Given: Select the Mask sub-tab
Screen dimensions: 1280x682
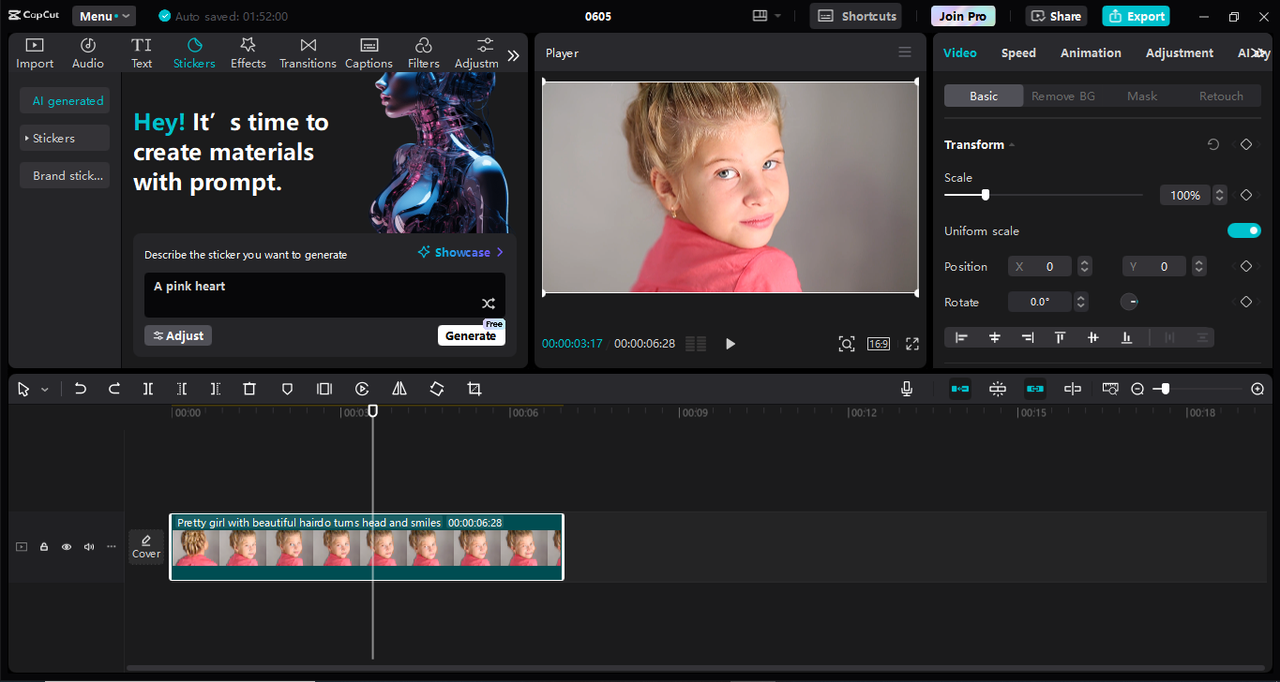Looking at the screenshot, I should [x=1142, y=96].
